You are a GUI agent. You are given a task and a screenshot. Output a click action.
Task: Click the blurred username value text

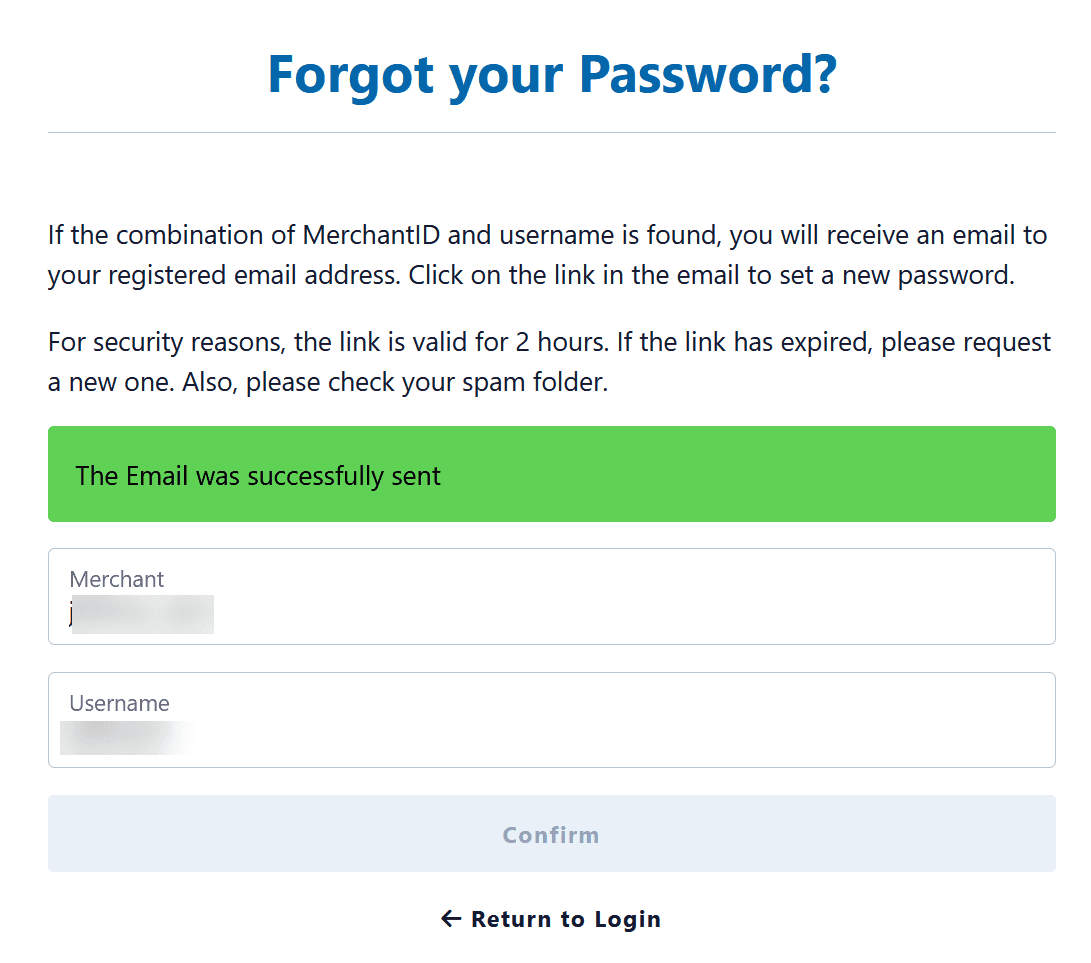point(125,738)
